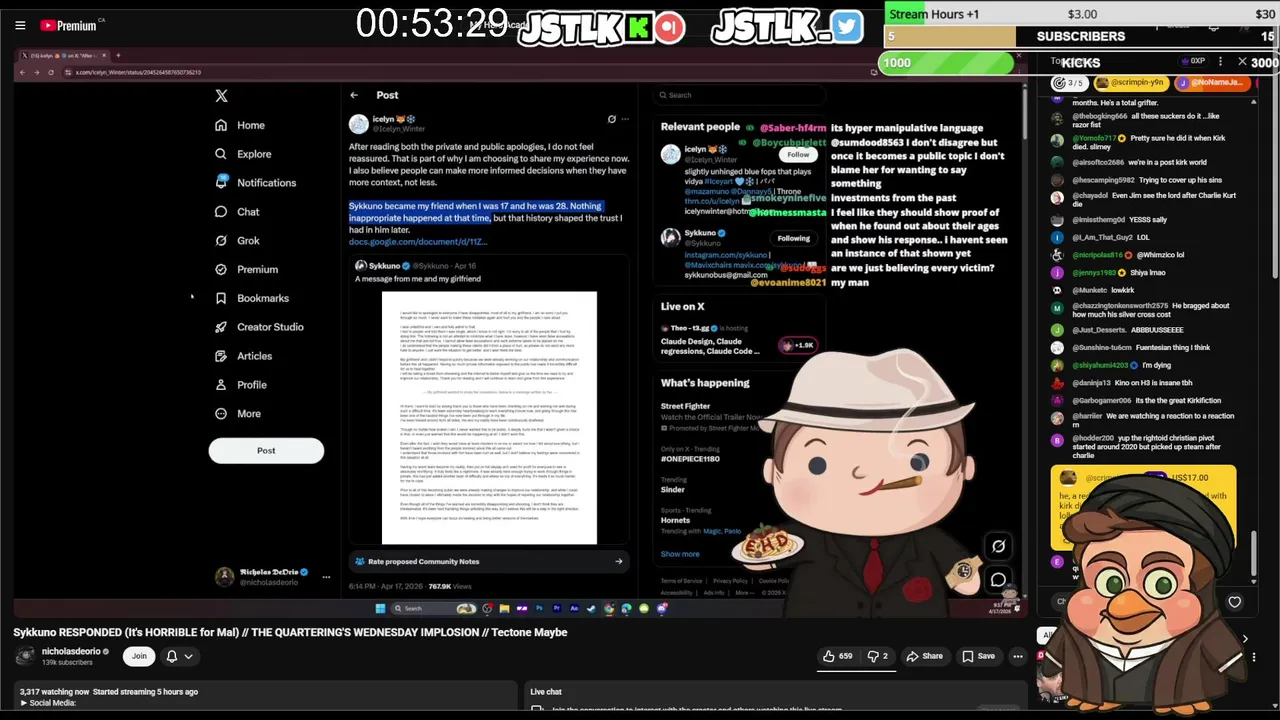This screenshot has height=720, width=1280.
Task: Open the notification bell dropdown
Action: click(180, 656)
